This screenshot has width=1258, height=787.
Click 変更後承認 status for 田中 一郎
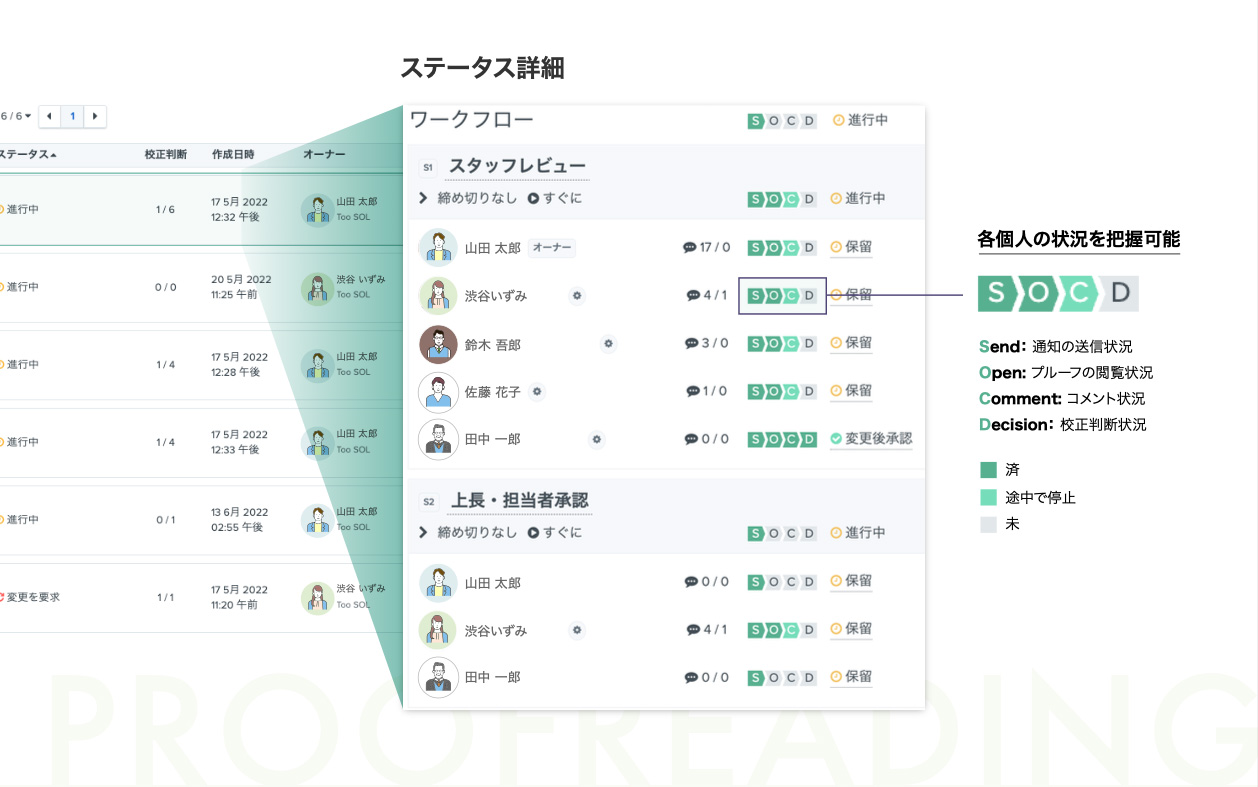point(878,439)
